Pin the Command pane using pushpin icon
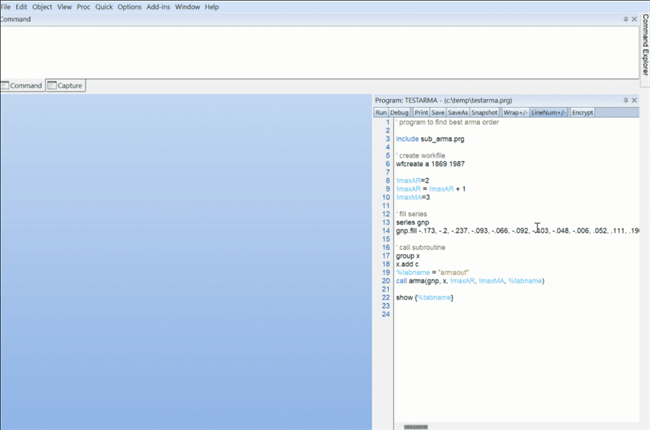 point(626,19)
